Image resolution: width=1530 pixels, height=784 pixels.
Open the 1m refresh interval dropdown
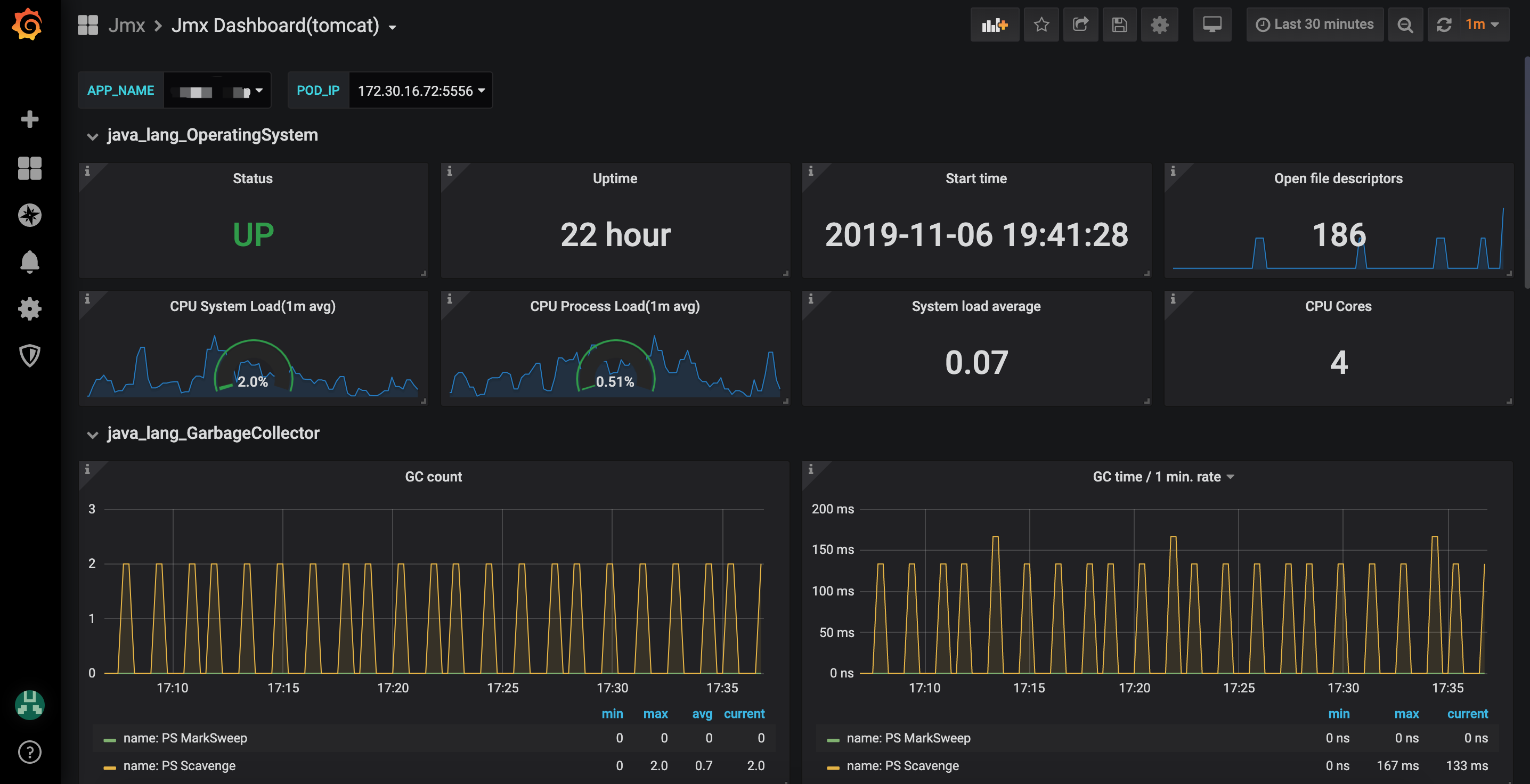1482,25
